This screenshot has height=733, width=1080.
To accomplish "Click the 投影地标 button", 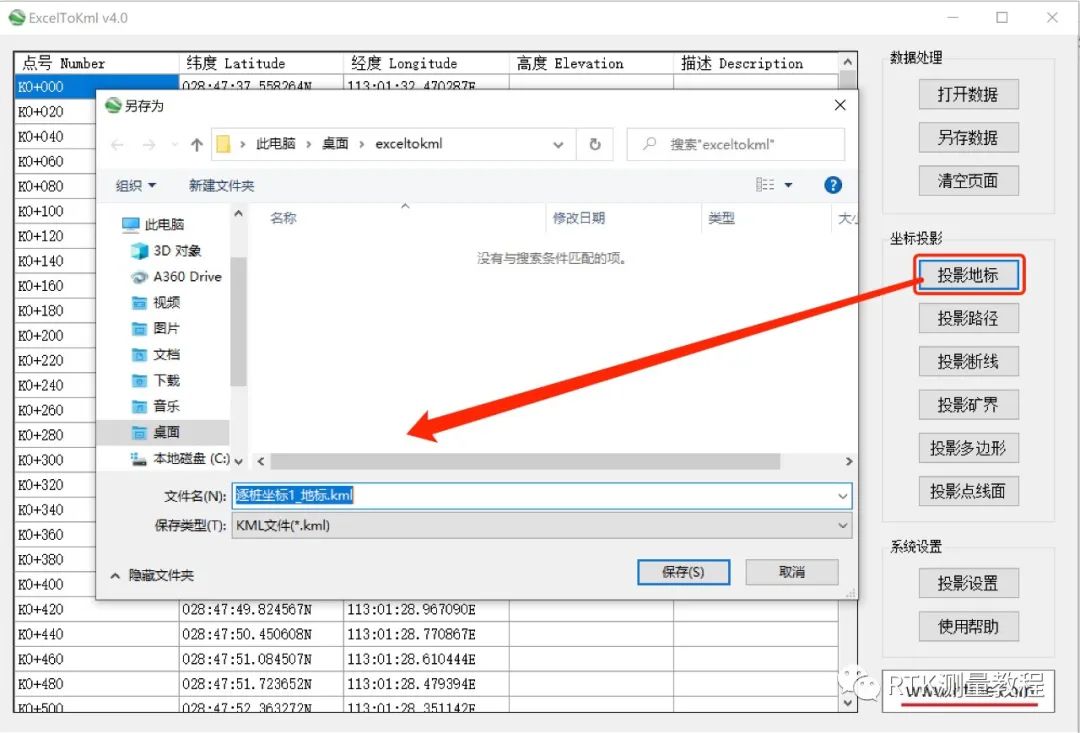I will point(968,275).
